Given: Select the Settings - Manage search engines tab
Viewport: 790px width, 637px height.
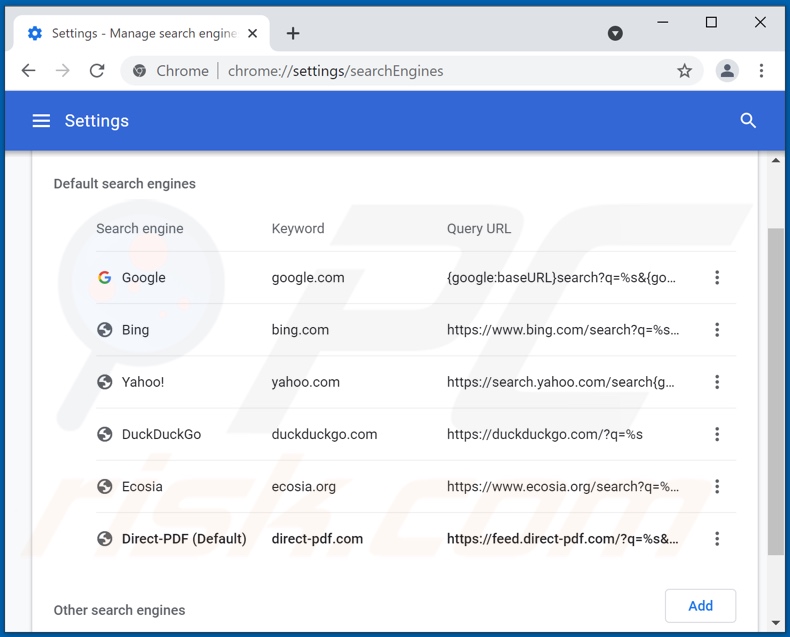Looking at the screenshot, I should 142,33.
